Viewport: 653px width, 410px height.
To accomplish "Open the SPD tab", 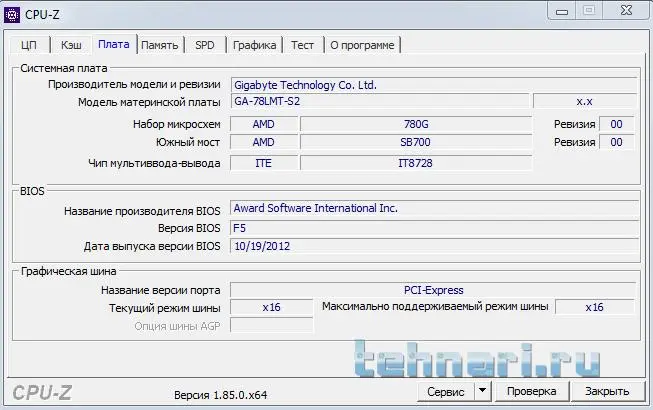I will 205,45.
